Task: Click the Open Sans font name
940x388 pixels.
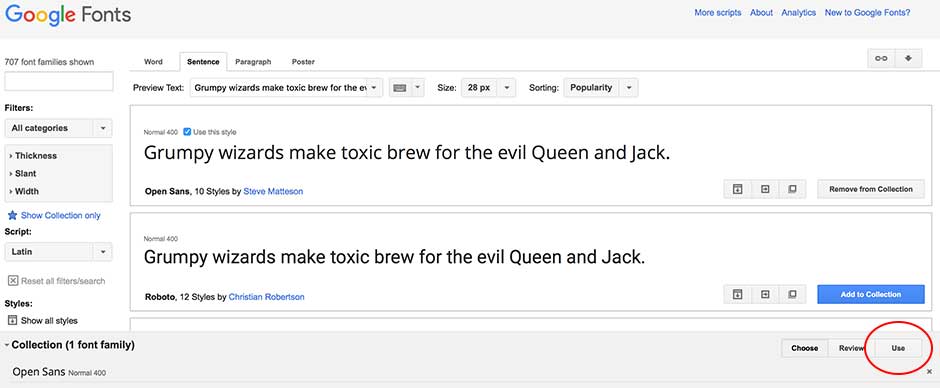Action: [168, 191]
